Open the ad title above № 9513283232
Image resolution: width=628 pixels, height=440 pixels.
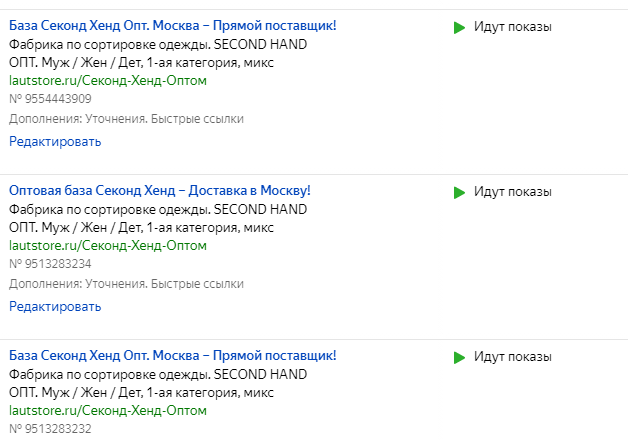point(172,355)
